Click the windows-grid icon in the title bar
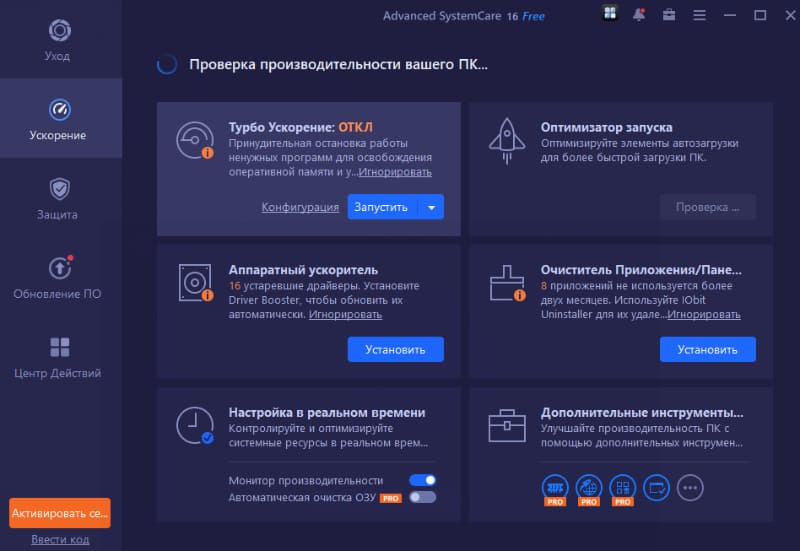Image resolution: width=800 pixels, height=551 pixels. (x=610, y=13)
